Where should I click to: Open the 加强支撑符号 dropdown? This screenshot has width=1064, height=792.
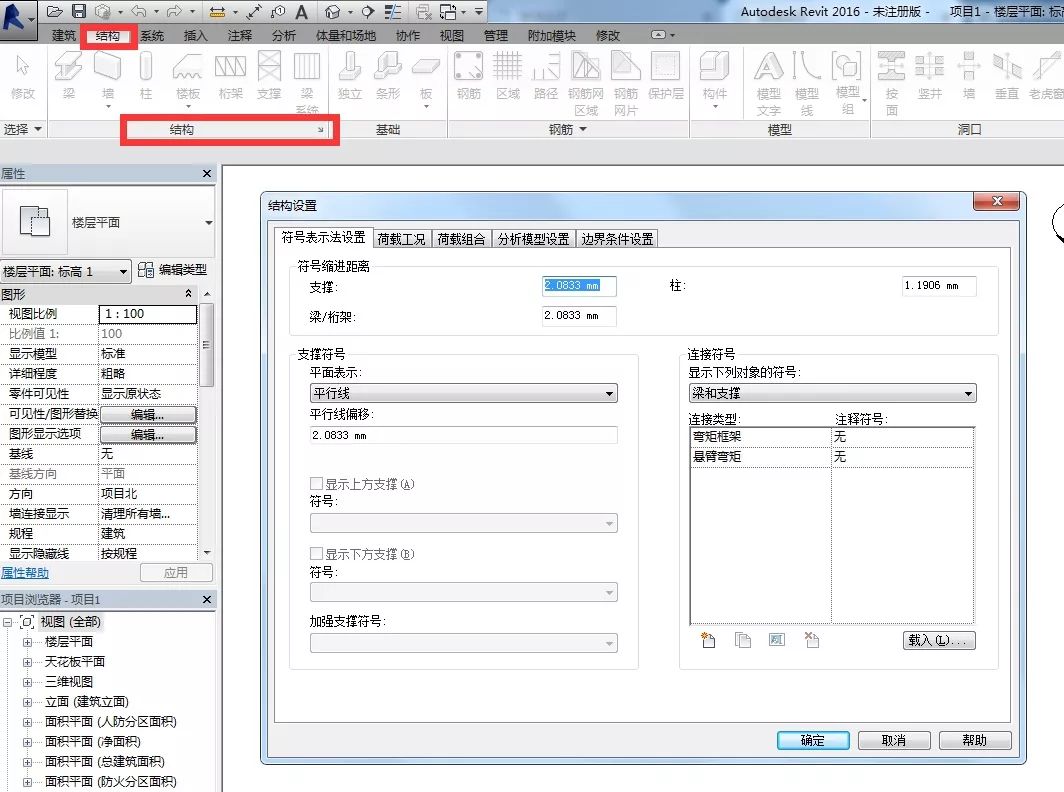[463, 643]
